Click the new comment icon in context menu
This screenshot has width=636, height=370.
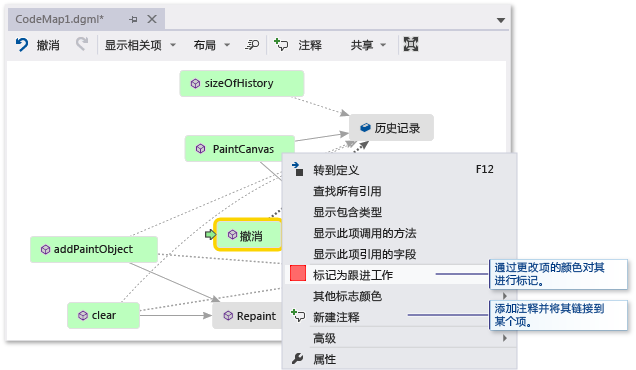point(298,315)
